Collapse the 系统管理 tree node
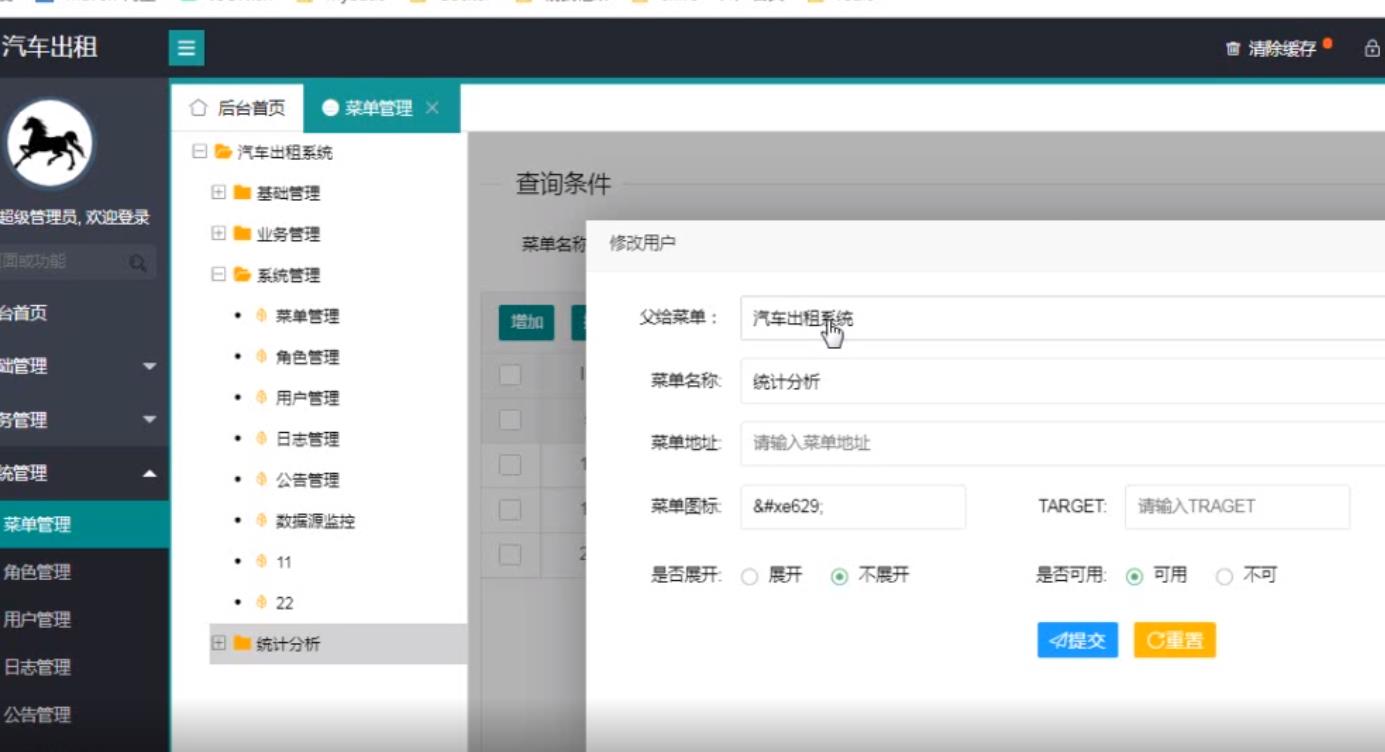1385x752 pixels. (218, 274)
